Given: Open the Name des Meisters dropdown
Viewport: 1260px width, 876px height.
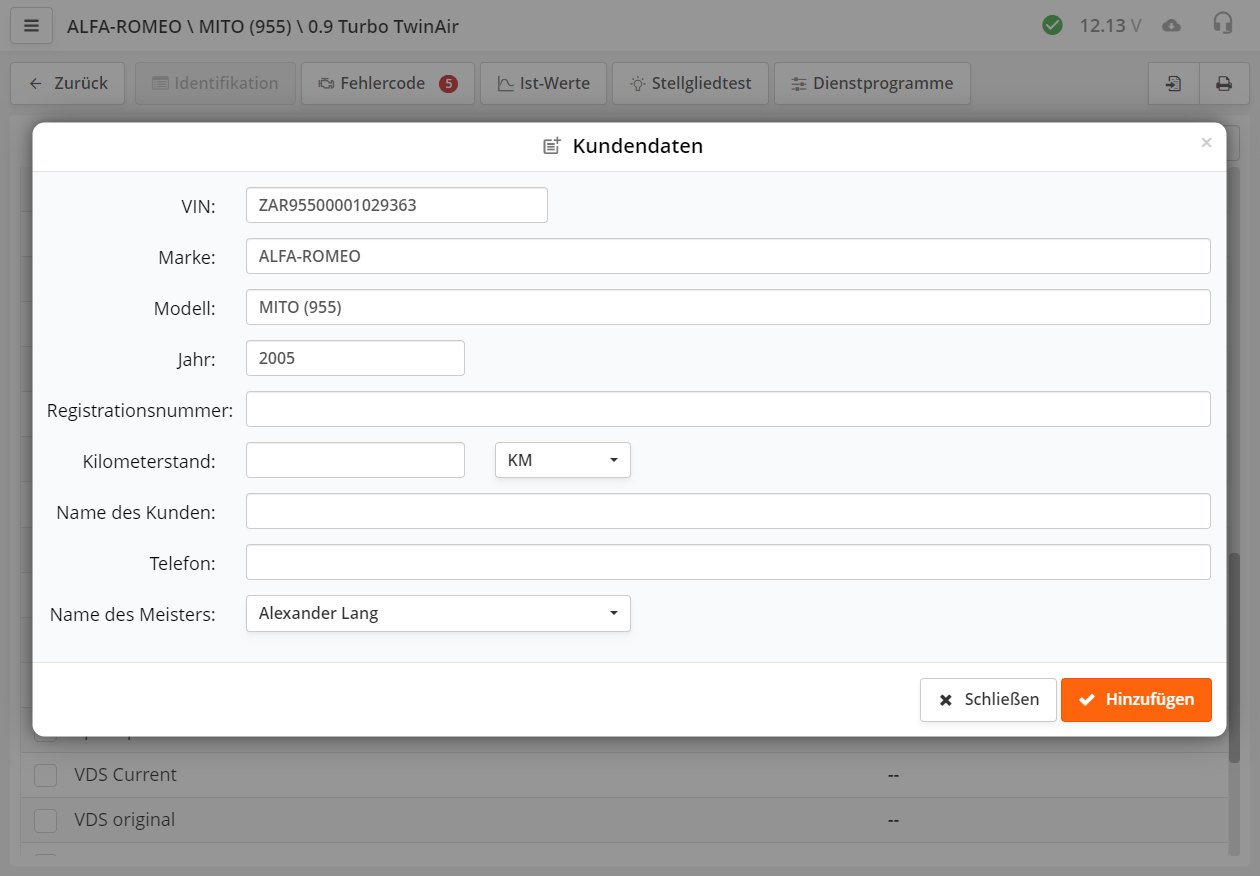Looking at the screenshot, I should click(x=438, y=614).
